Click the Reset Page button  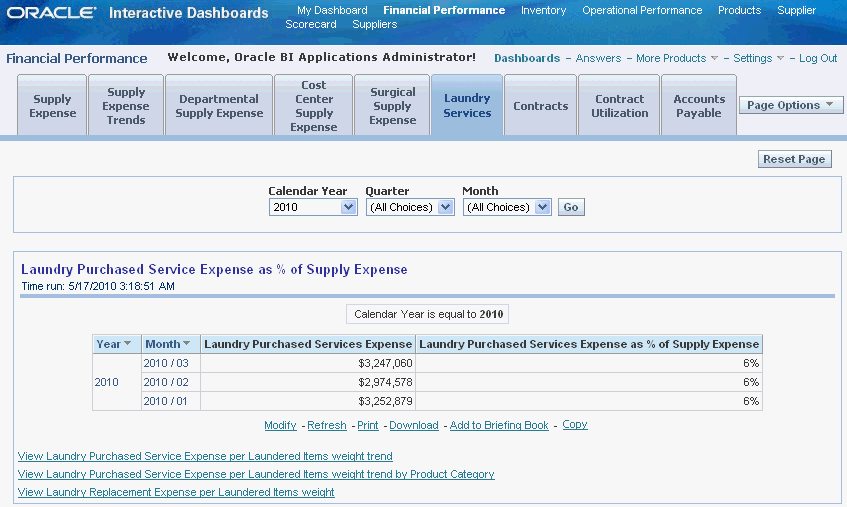(794, 159)
